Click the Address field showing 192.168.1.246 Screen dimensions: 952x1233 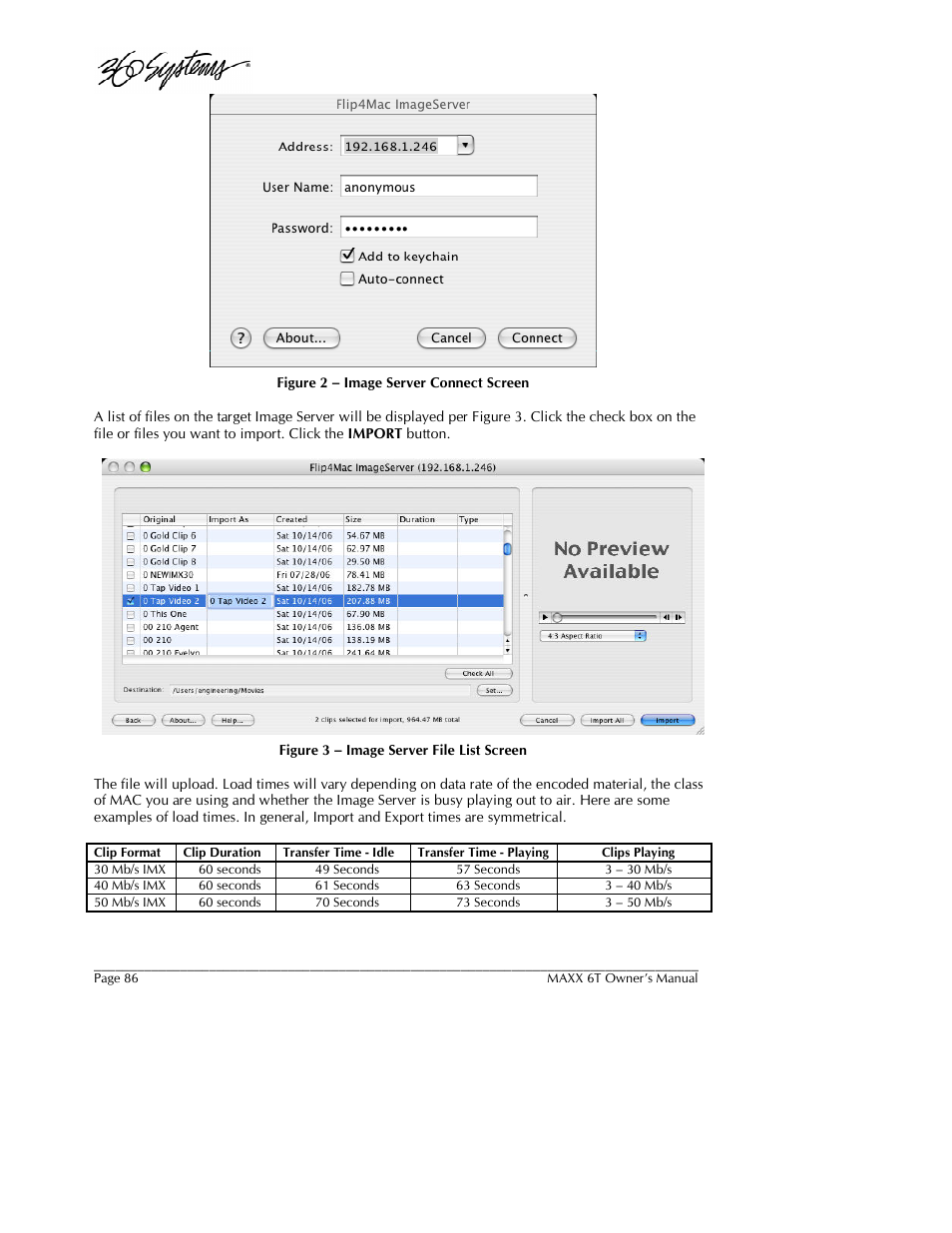tap(399, 146)
